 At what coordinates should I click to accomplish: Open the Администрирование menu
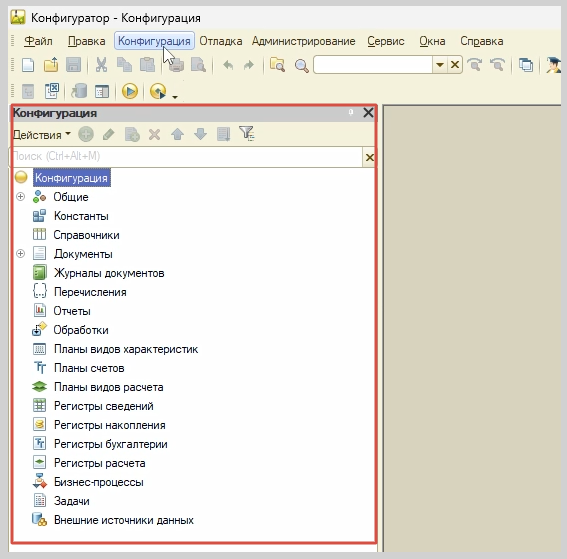click(303, 41)
